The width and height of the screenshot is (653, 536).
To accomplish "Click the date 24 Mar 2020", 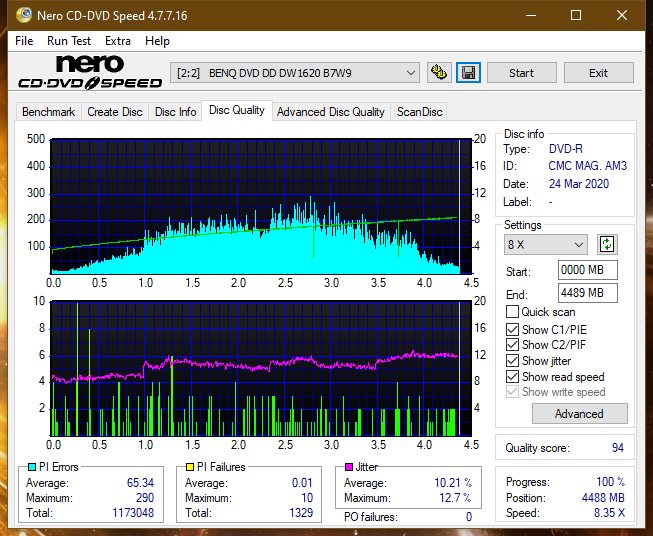I will coord(578,184).
